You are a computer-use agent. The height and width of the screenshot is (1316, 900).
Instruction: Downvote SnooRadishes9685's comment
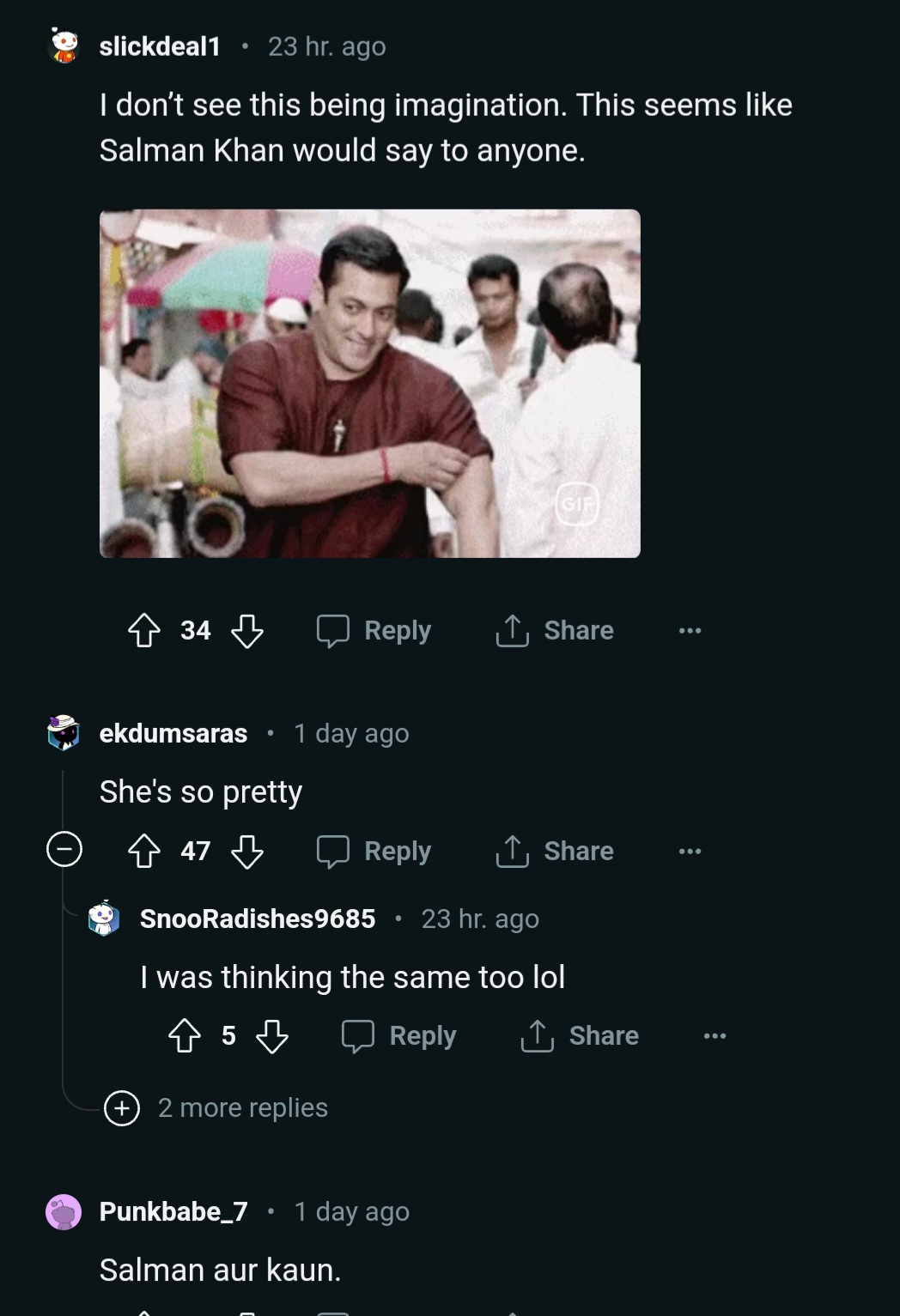point(272,1036)
